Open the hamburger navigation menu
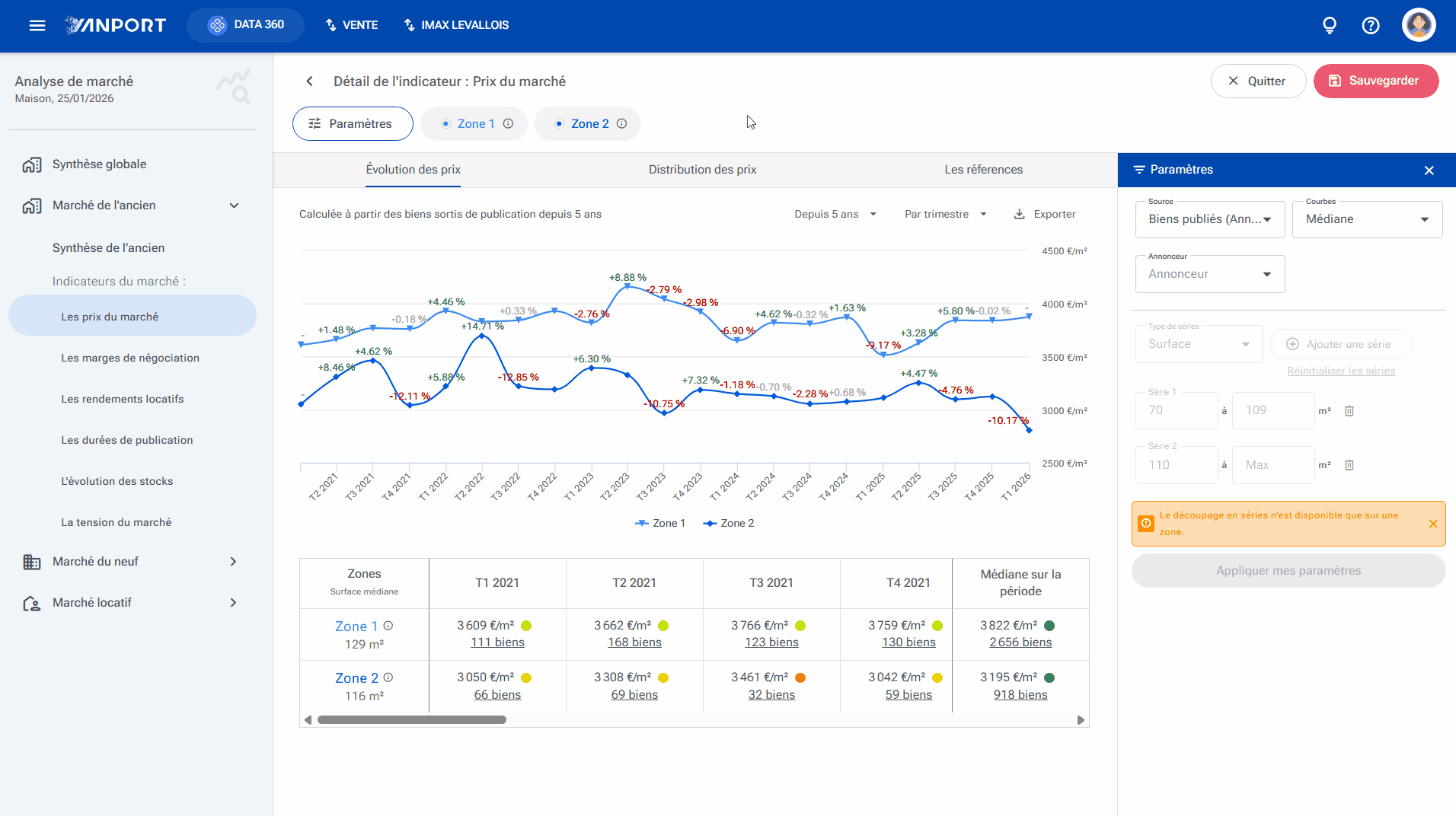This screenshot has height=816, width=1456. [x=37, y=25]
